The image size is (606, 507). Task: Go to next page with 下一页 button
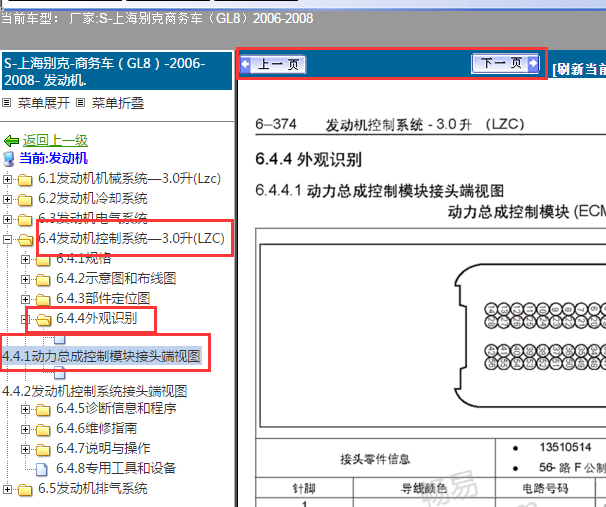point(506,63)
